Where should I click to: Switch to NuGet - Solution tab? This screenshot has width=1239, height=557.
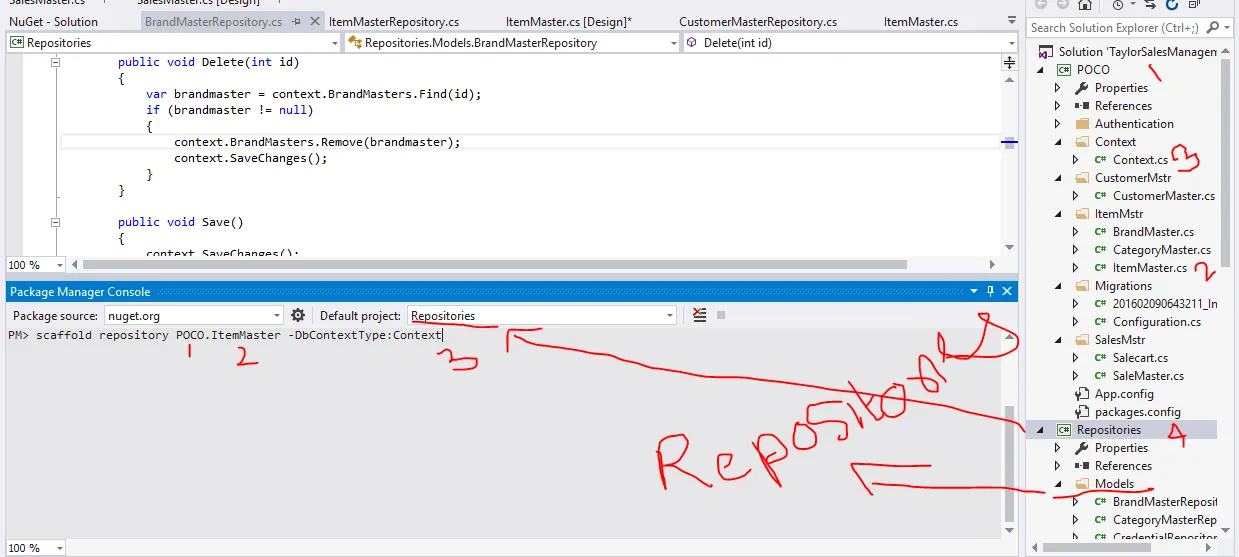pos(54,21)
